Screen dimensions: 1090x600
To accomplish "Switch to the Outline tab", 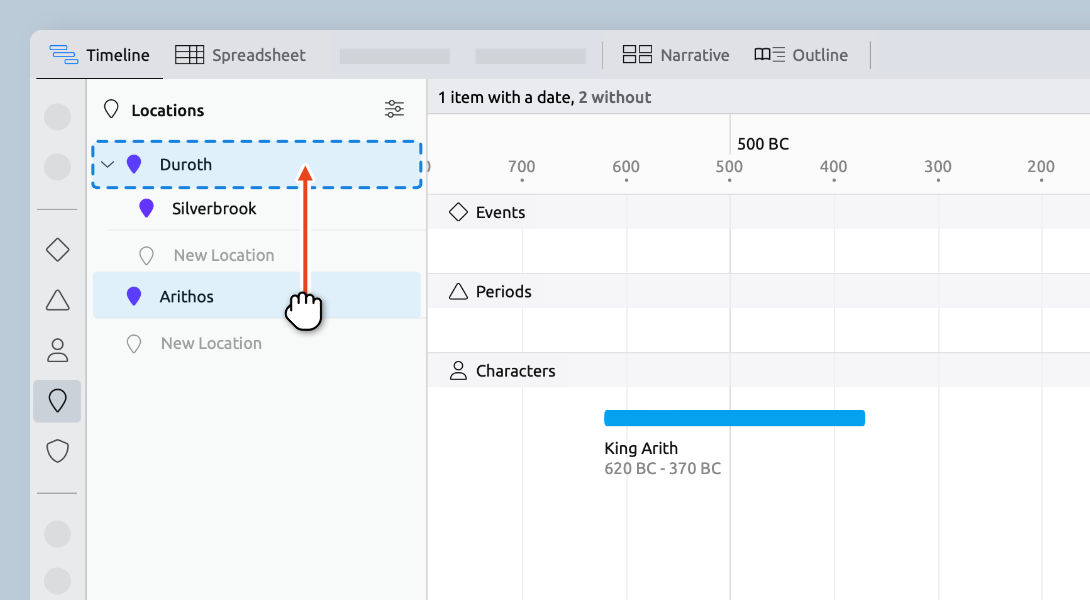I will coord(801,55).
